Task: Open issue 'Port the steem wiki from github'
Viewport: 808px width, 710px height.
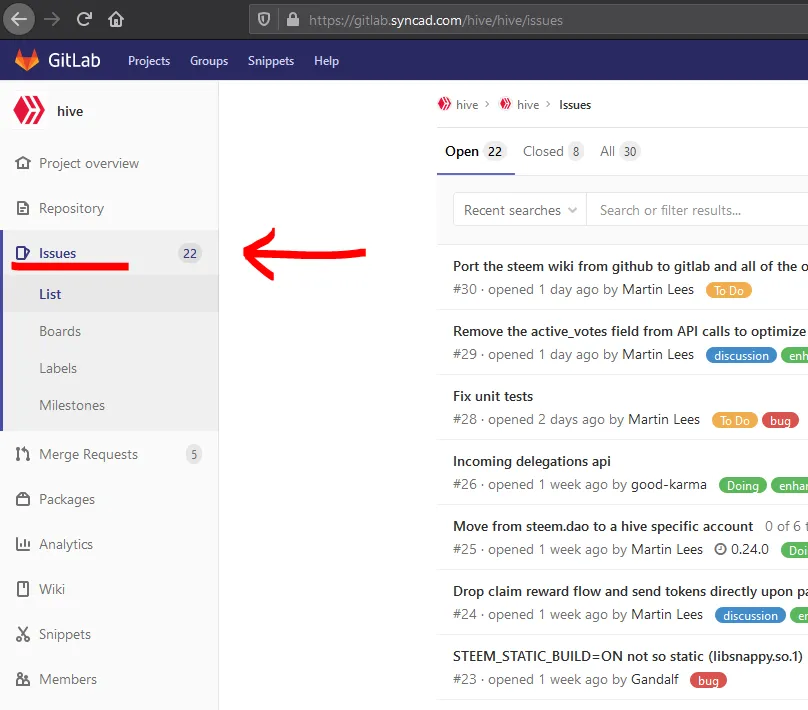Action: (x=630, y=266)
